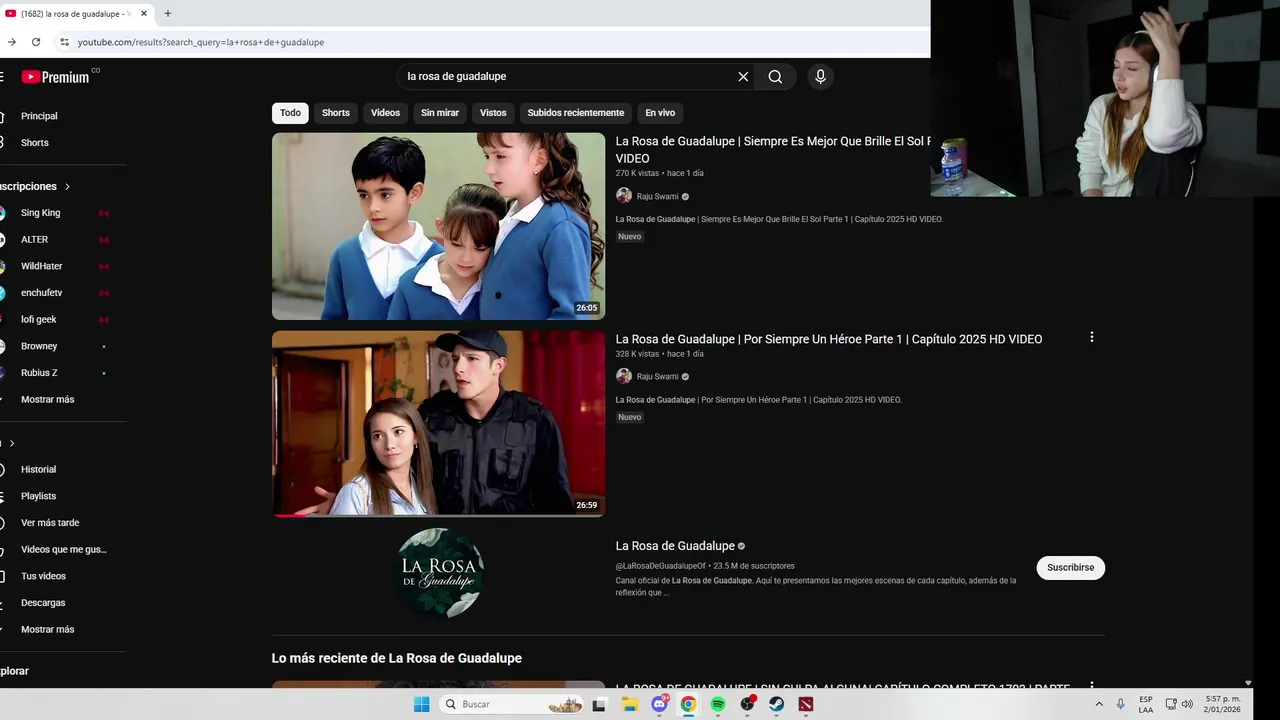Click the magnifier search button
Viewport: 1280px width, 720px height.
tap(775, 77)
